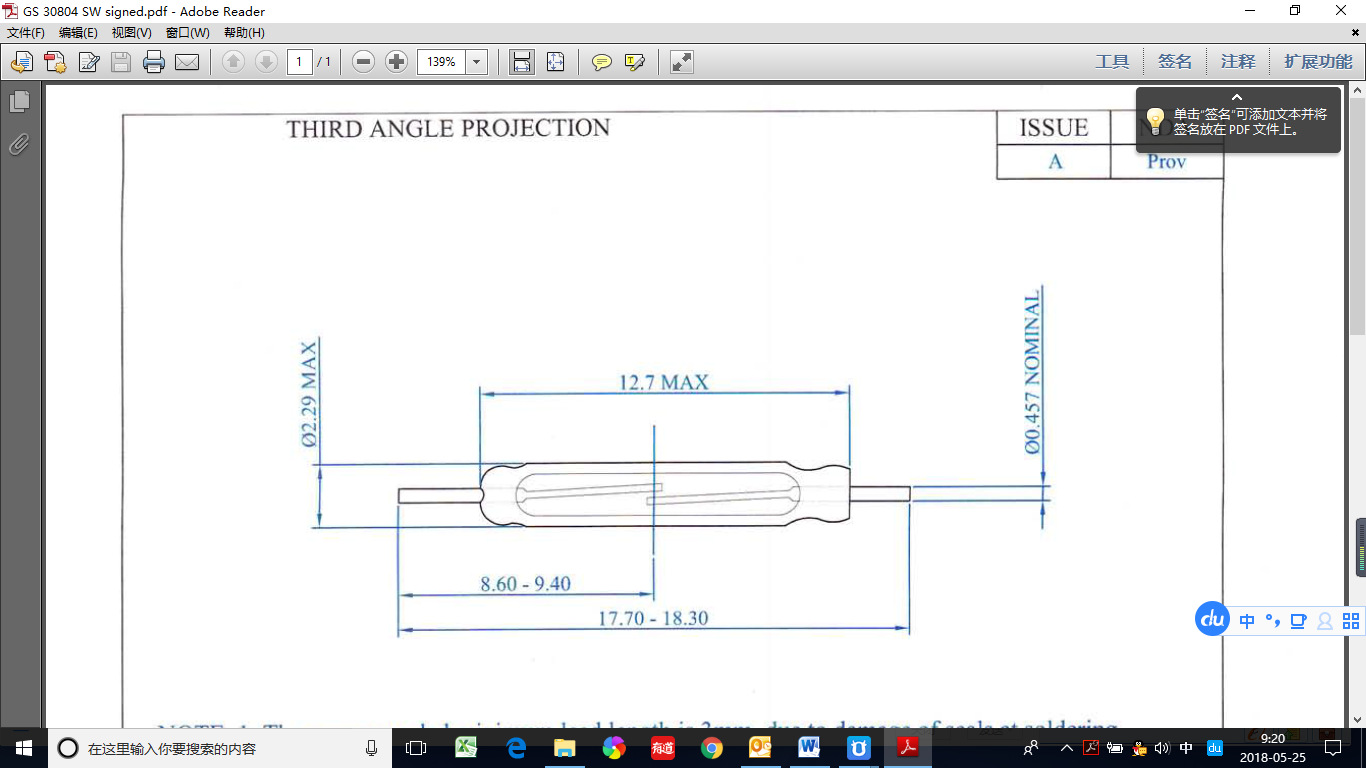1366x768 pixels.
Task: Open the 签名 pane
Action: tap(1175, 62)
